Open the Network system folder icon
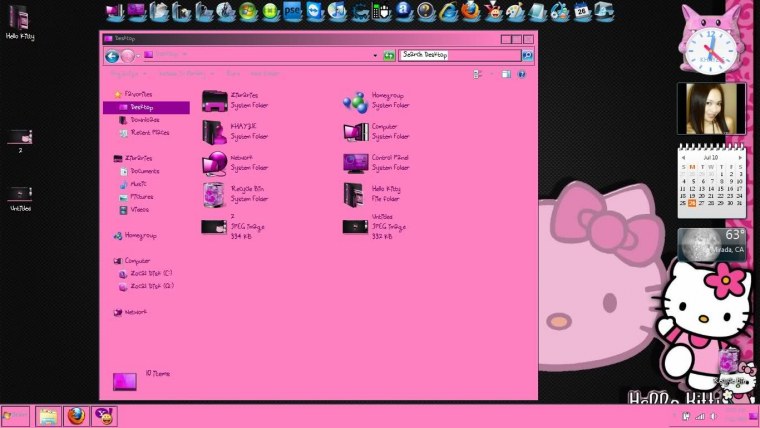Screen dimensions: 760x428 tap(215, 163)
